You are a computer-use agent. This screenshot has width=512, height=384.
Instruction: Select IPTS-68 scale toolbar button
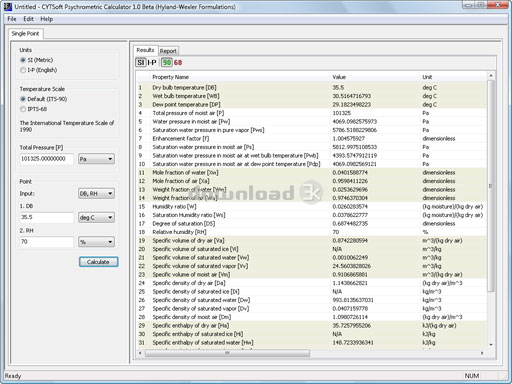point(178,62)
